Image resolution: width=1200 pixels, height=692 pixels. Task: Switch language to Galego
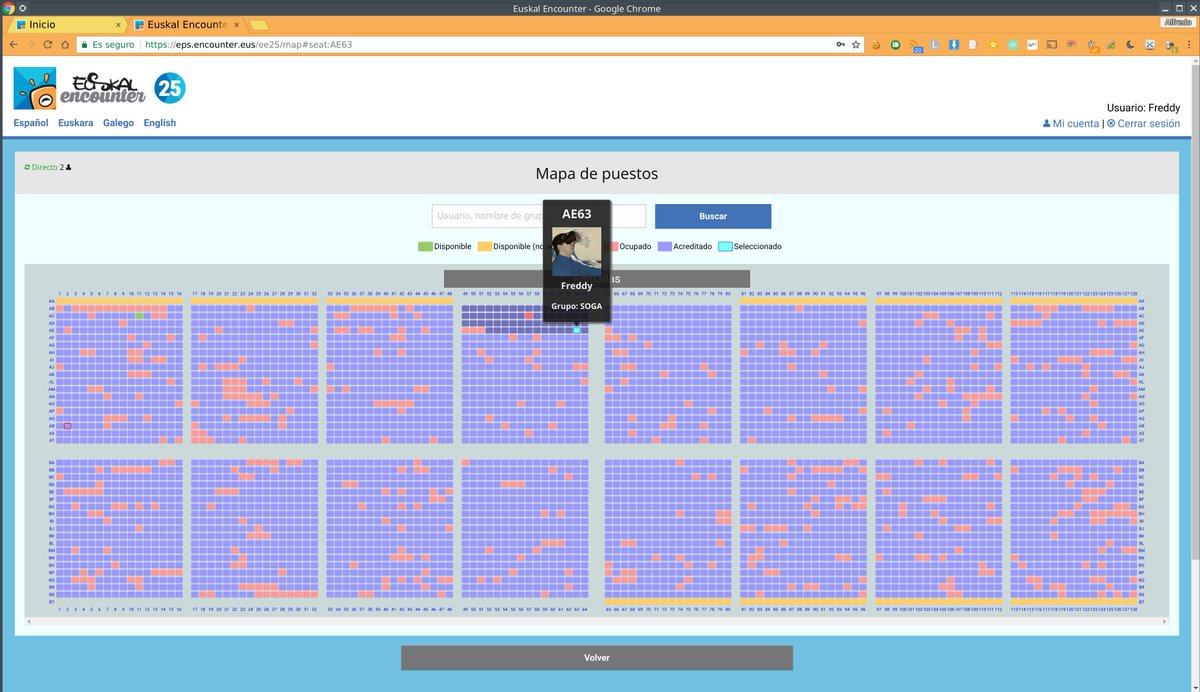tap(118, 123)
